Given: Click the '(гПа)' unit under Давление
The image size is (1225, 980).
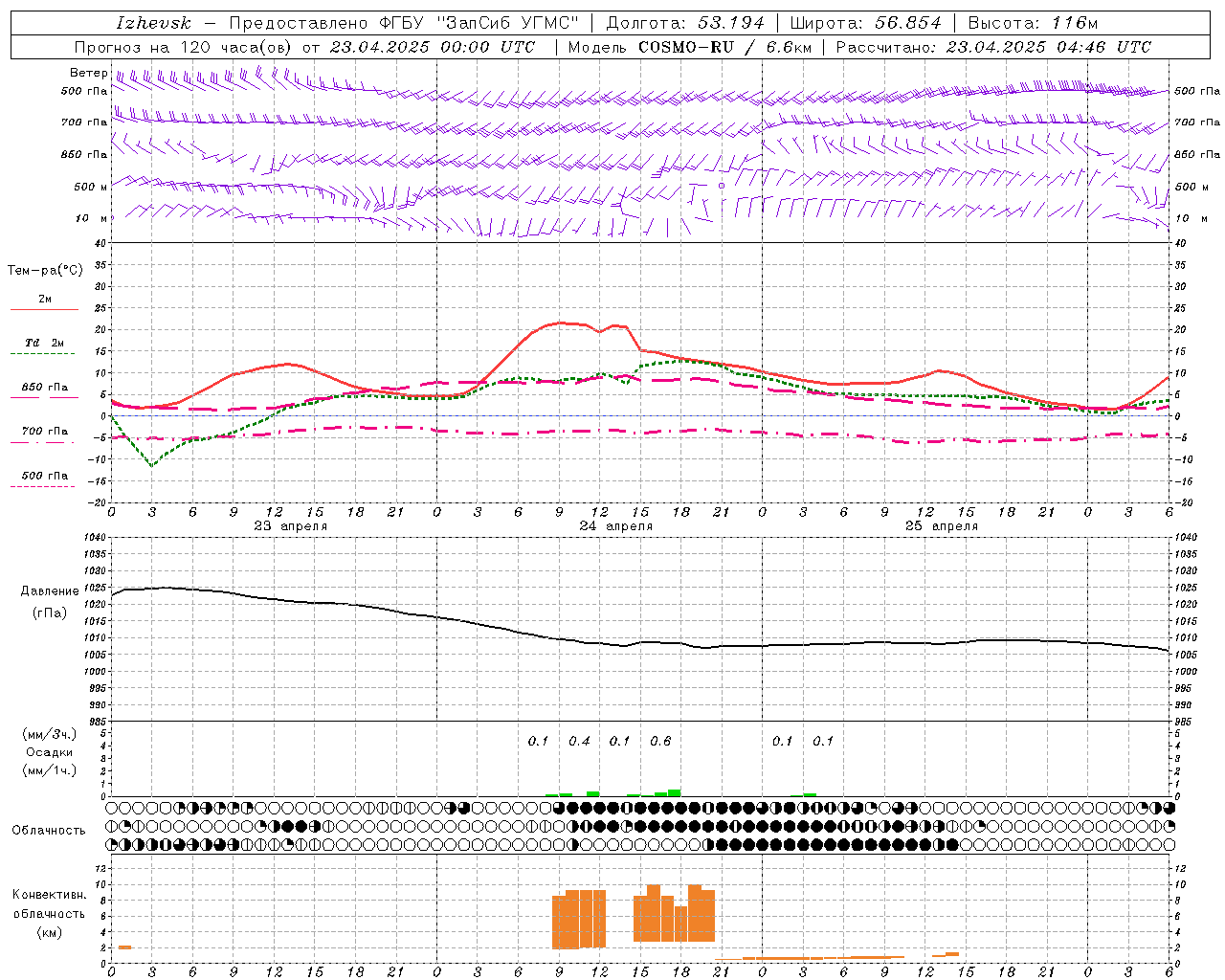Looking at the screenshot, I should pos(50,612).
